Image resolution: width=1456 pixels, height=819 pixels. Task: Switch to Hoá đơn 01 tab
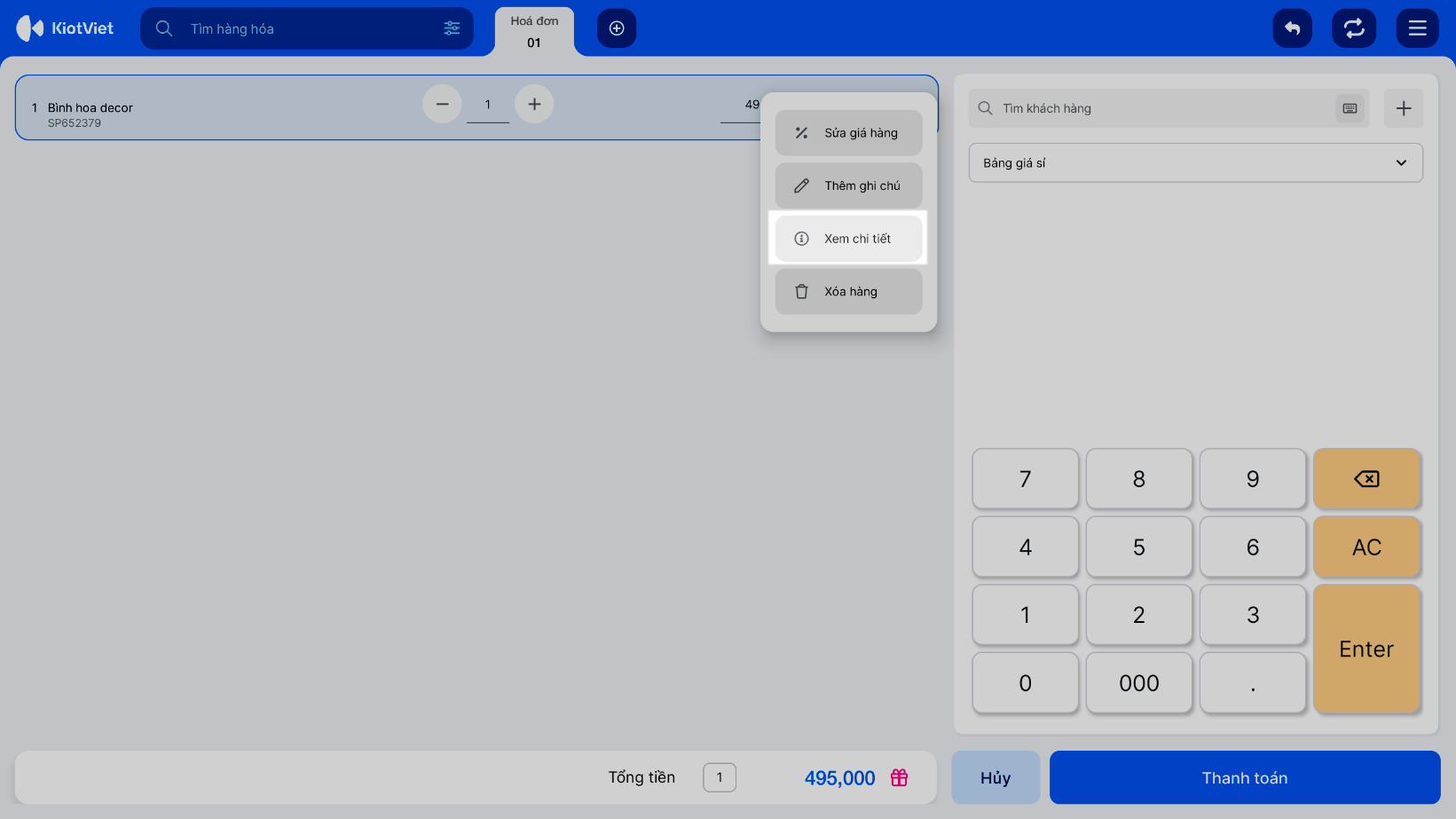click(534, 32)
